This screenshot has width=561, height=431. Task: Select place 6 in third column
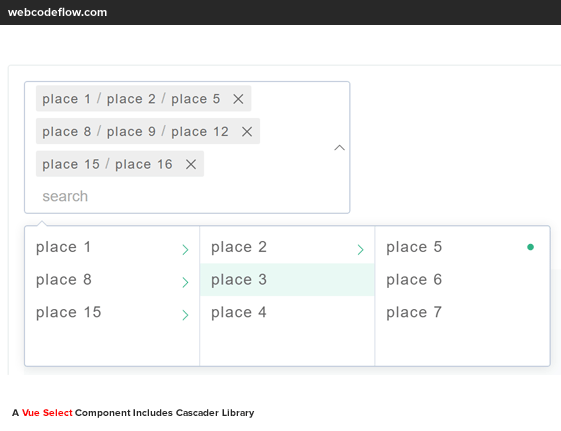coord(463,280)
